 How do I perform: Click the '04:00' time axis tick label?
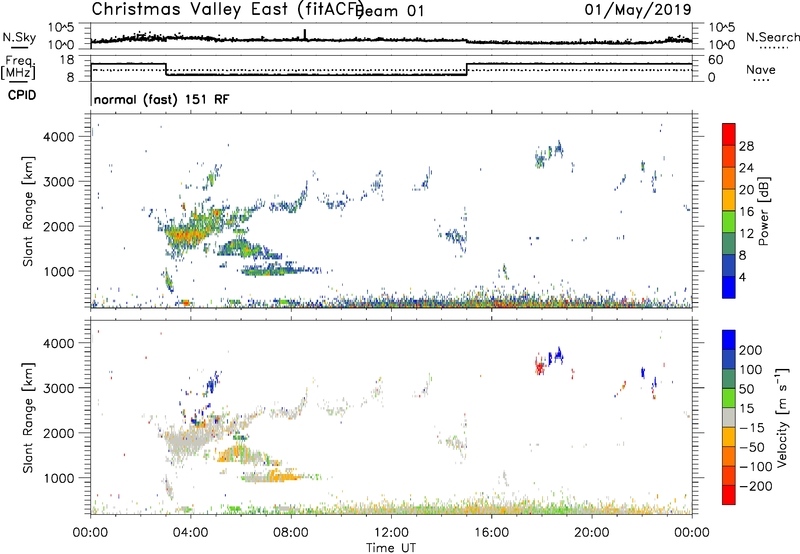(190, 533)
